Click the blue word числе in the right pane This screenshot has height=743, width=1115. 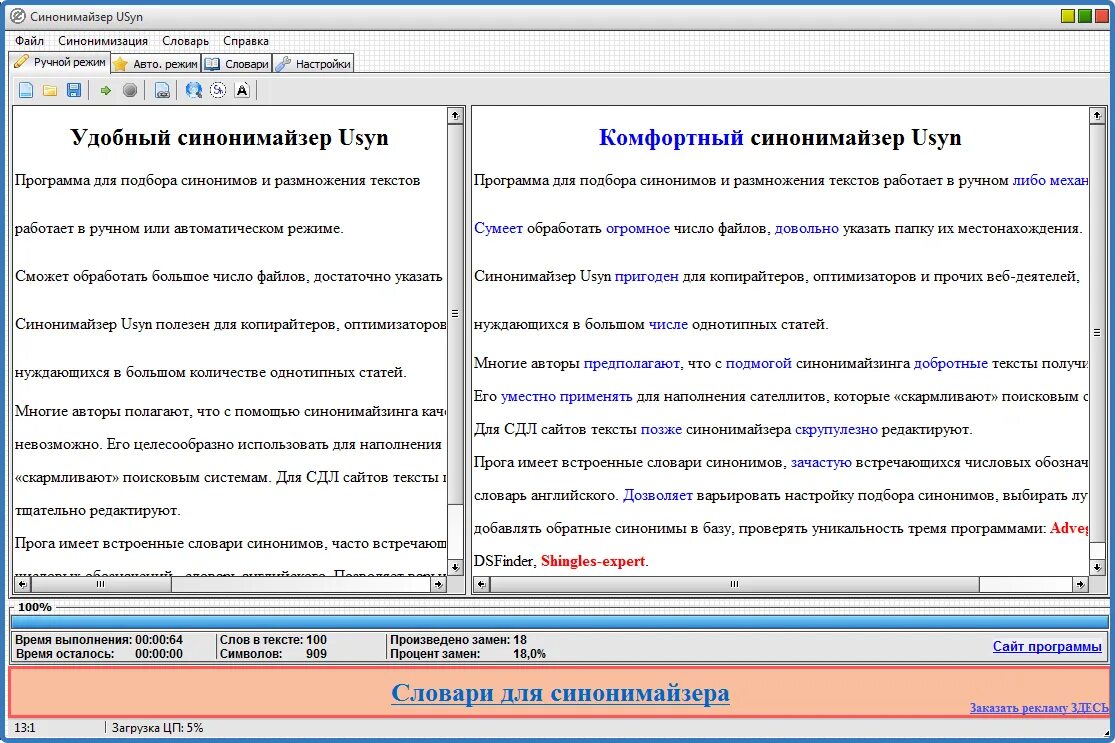[x=668, y=324]
